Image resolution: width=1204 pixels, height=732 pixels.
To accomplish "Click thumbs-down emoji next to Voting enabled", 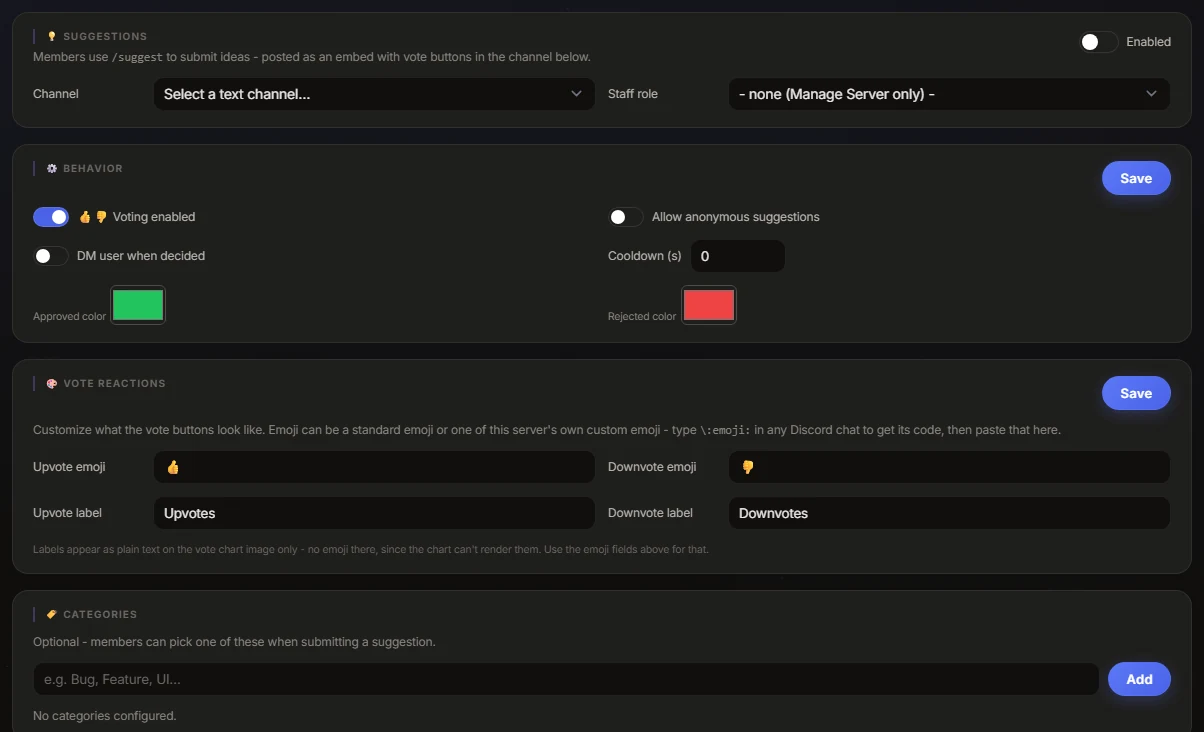I will (x=101, y=217).
